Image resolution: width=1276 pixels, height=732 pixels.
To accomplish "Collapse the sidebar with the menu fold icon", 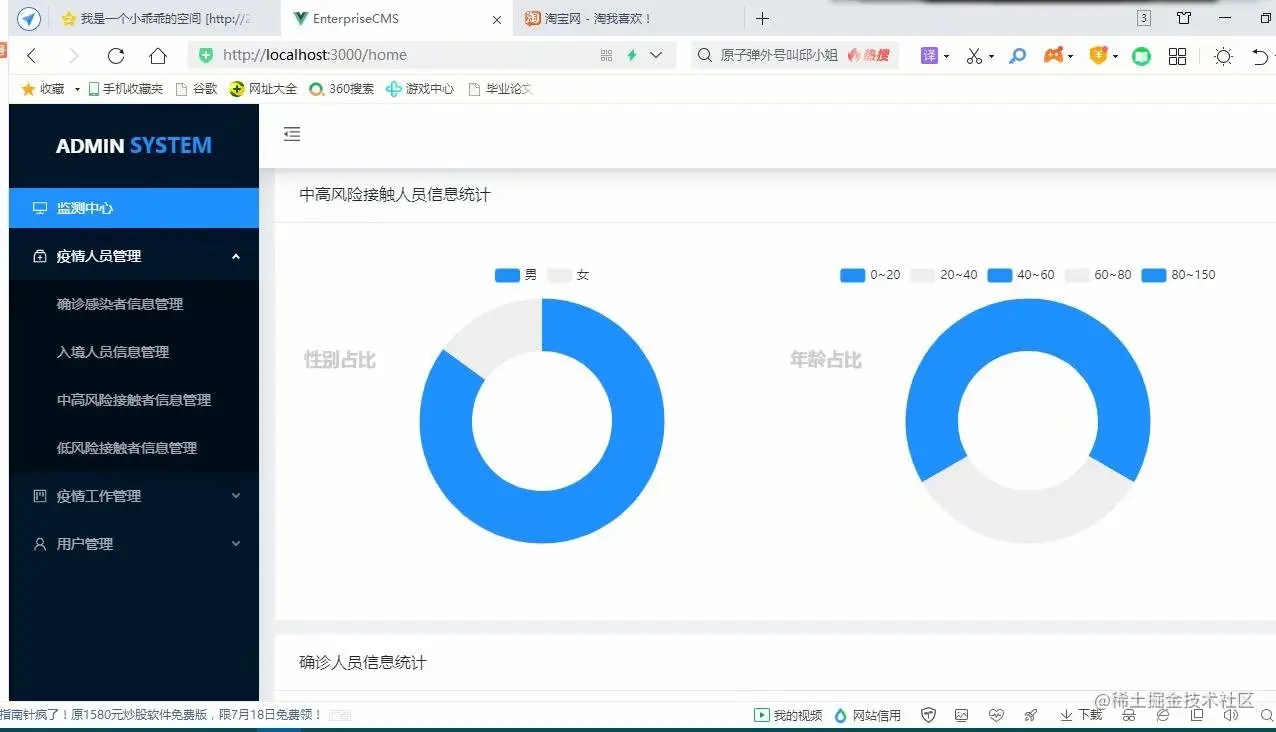I will click(x=292, y=134).
